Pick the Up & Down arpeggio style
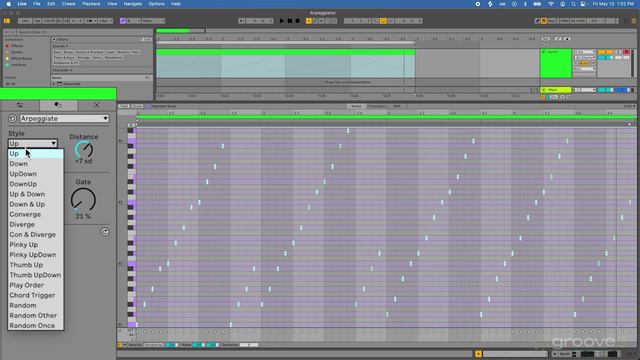 pyautogui.click(x=36, y=194)
